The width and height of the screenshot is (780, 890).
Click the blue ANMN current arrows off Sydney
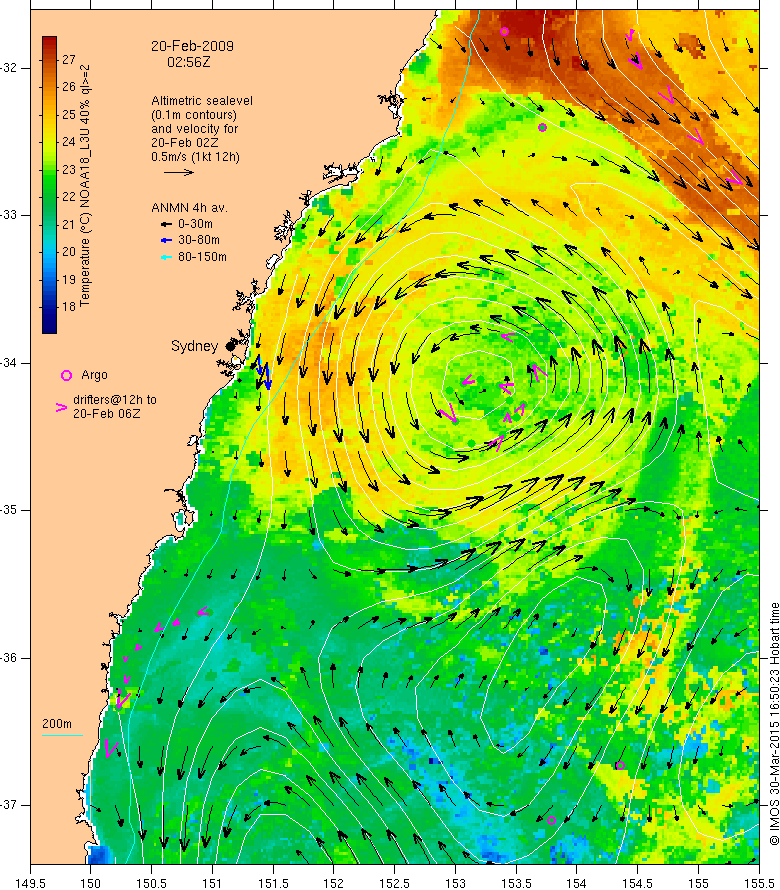click(x=264, y=372)
